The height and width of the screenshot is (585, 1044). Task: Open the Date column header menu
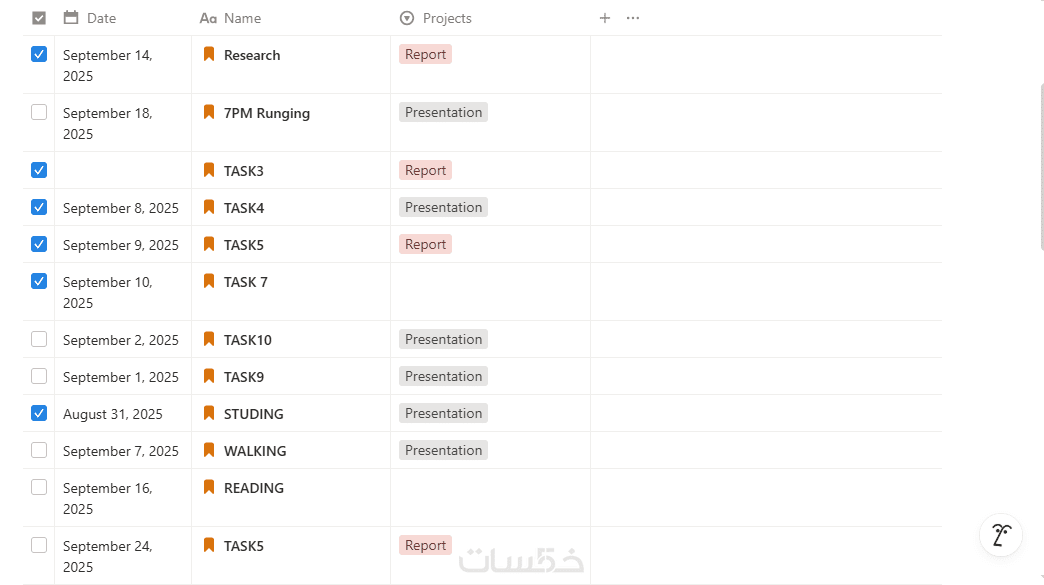tap(101, 18)
